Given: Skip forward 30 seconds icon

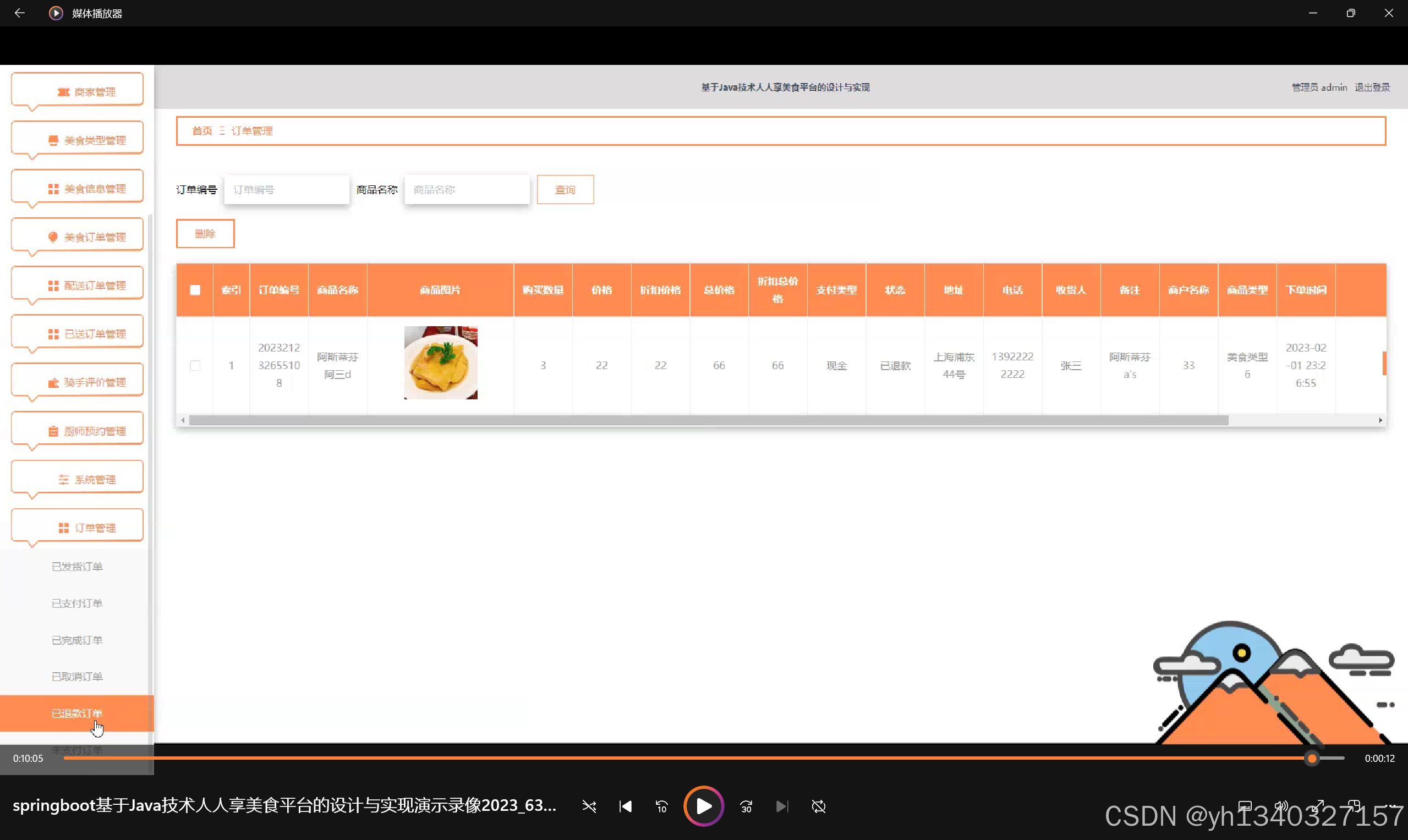Looking at the screenshot, I should pyautogui.click(x=746, y=806).
